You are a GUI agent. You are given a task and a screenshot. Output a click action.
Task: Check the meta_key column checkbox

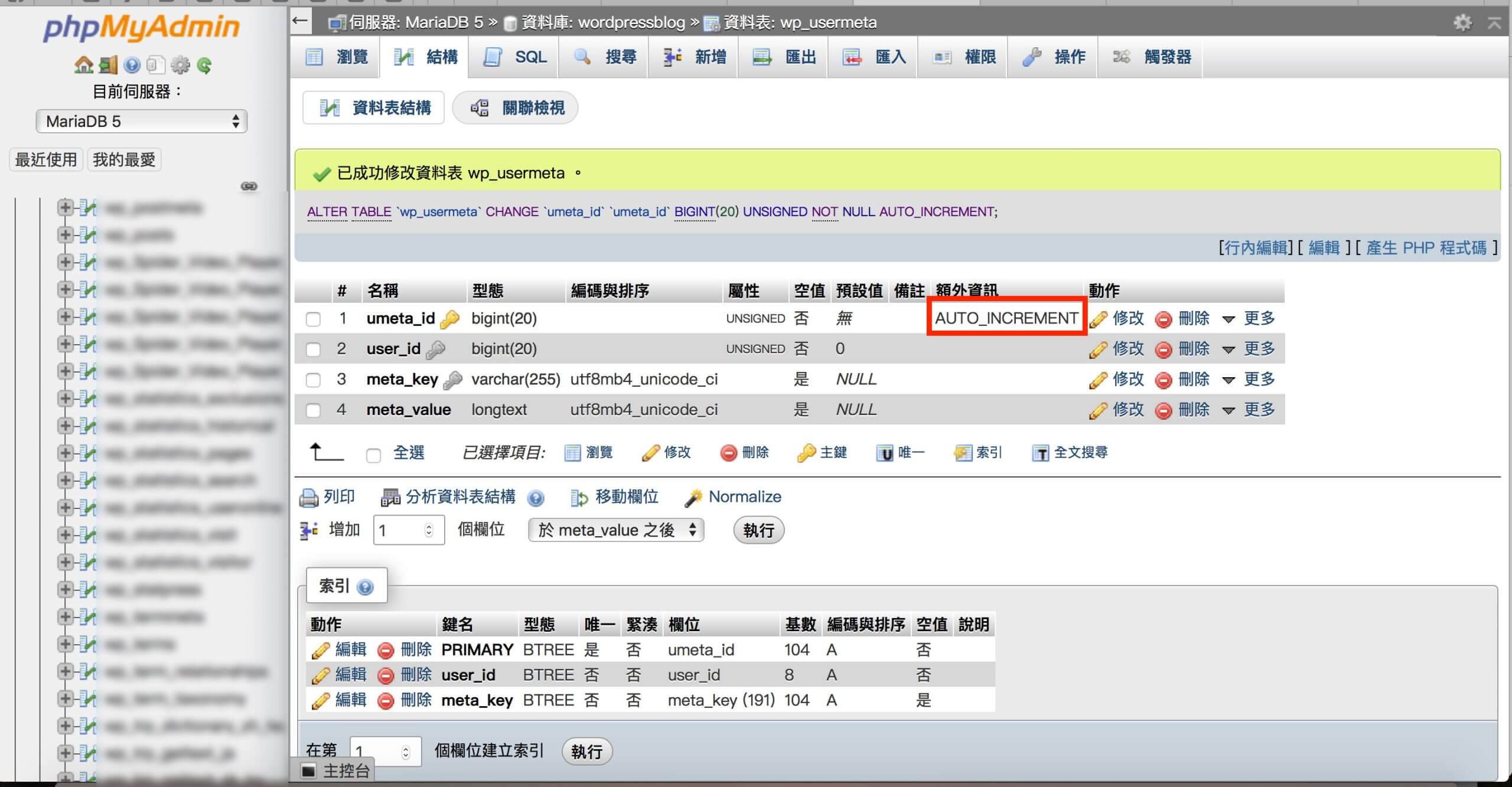pyautogui.click(x=313, y=380)
